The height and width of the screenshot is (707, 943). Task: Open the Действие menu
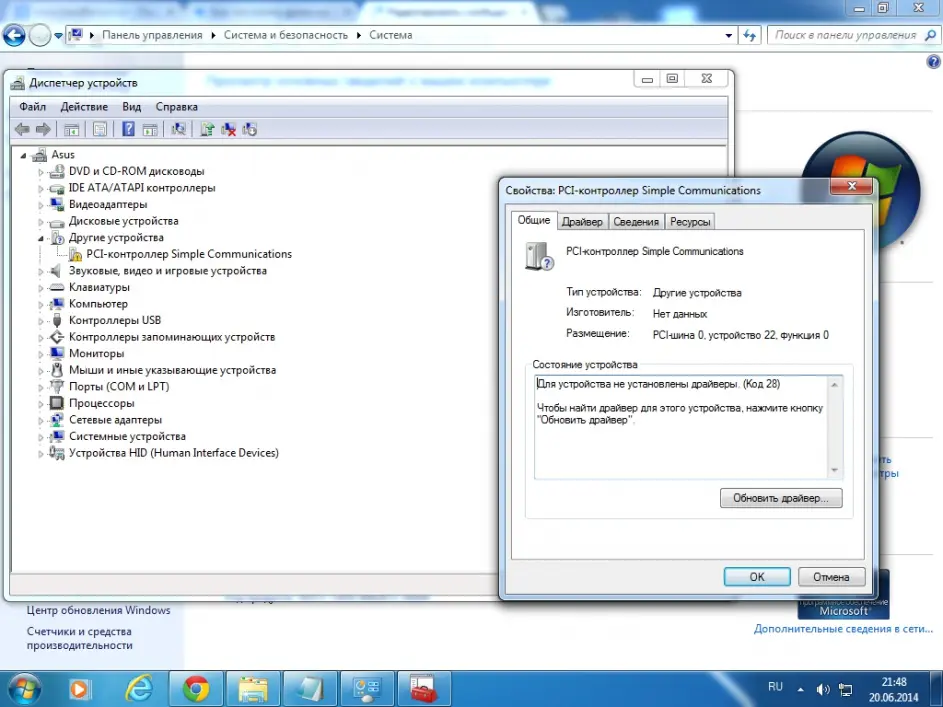click(x=84, y=107)
